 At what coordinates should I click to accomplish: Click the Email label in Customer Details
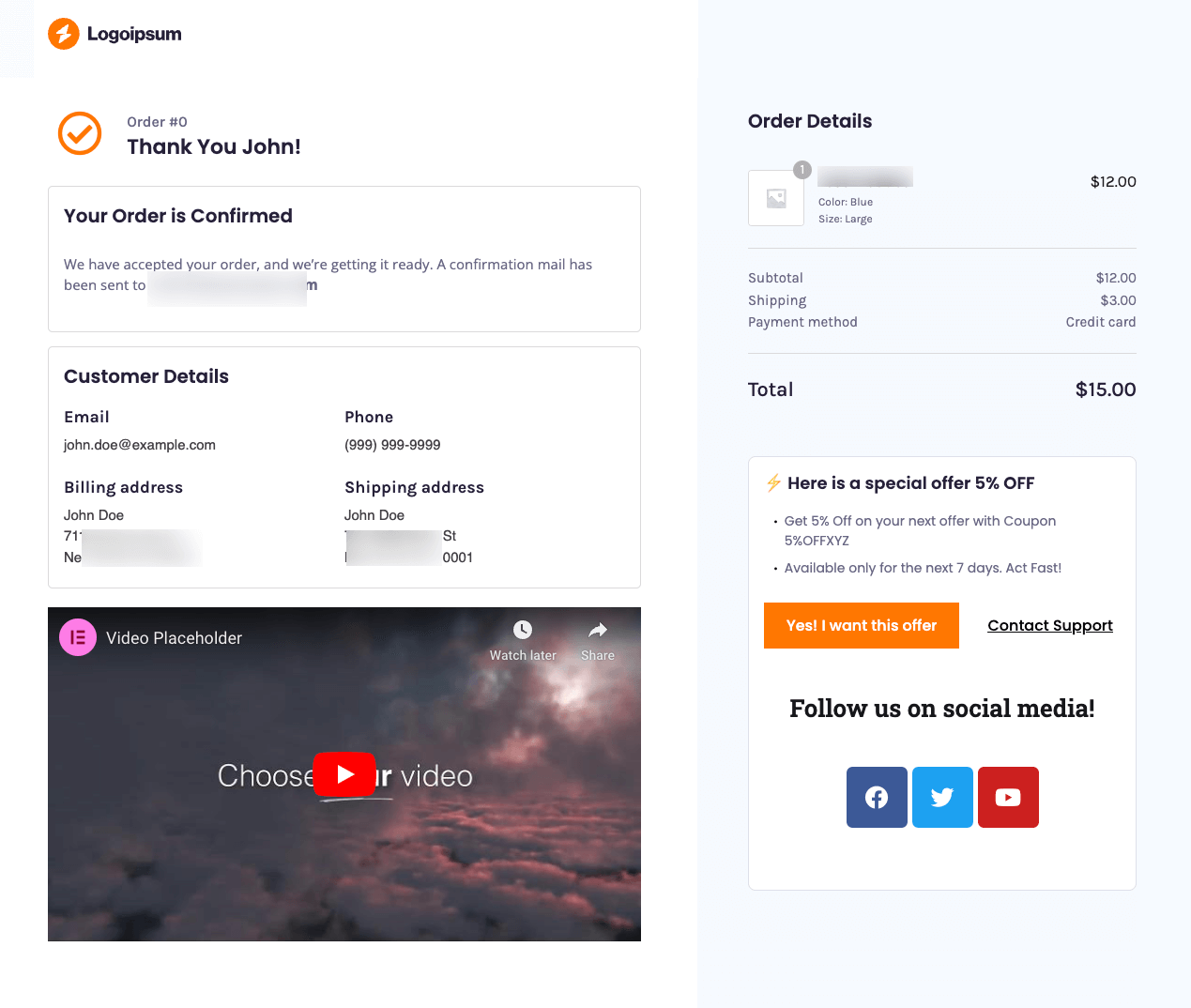pyautogui.click(x=86, y=417)
